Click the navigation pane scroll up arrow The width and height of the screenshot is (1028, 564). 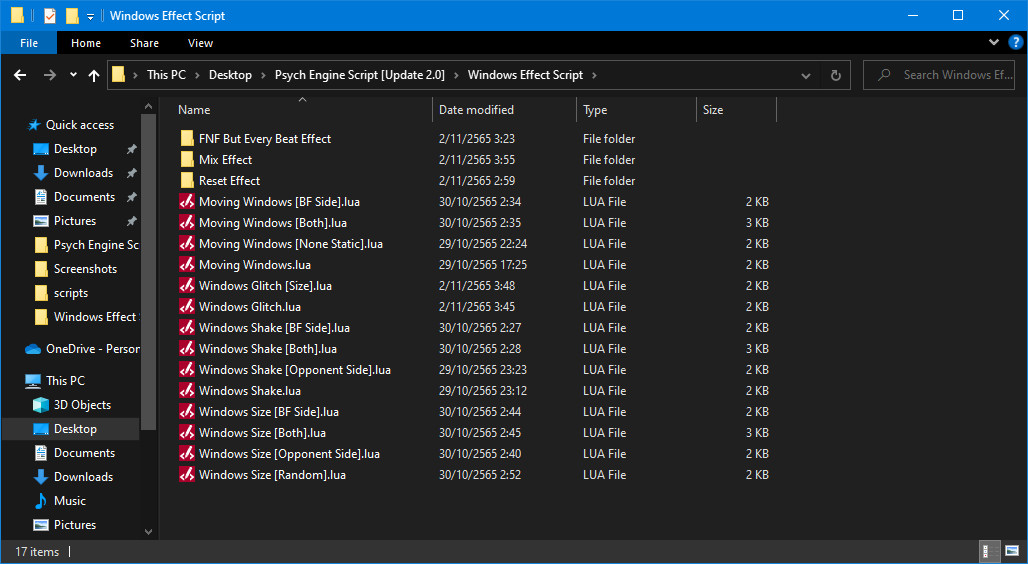(x=148, y=106)
